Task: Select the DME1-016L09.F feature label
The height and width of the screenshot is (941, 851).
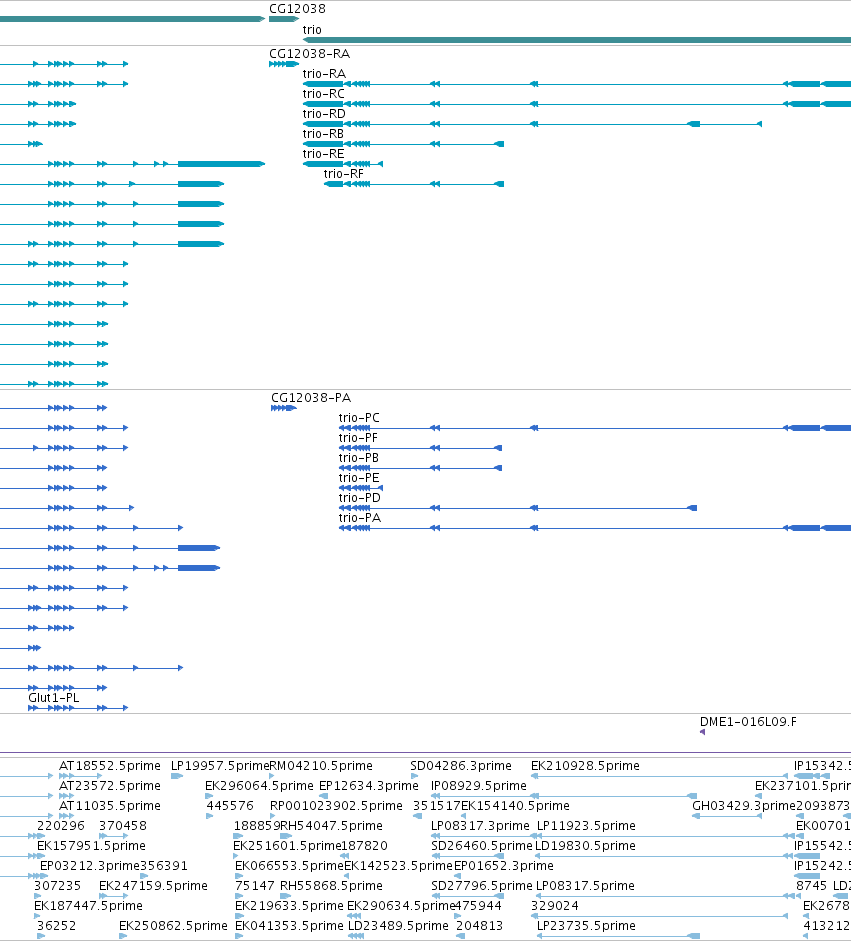Action: click(x=748, y=721)
